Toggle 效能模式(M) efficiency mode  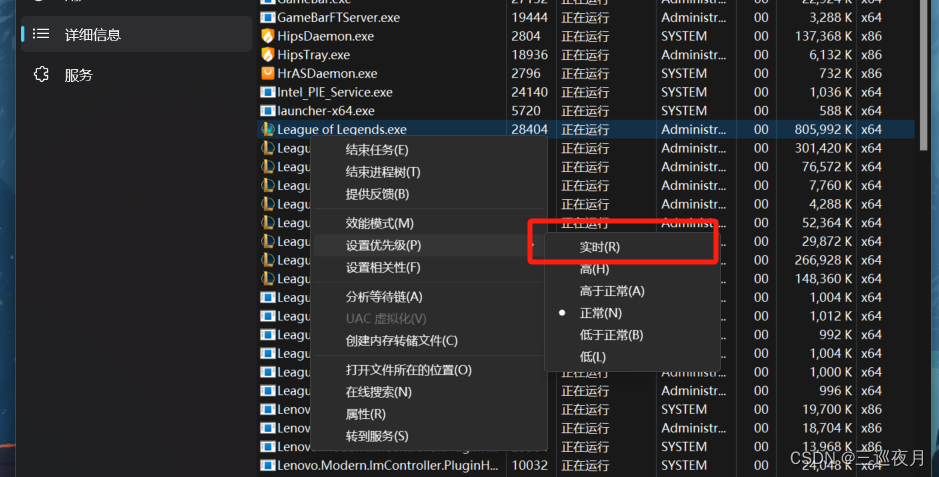click(x=430, y=223)
